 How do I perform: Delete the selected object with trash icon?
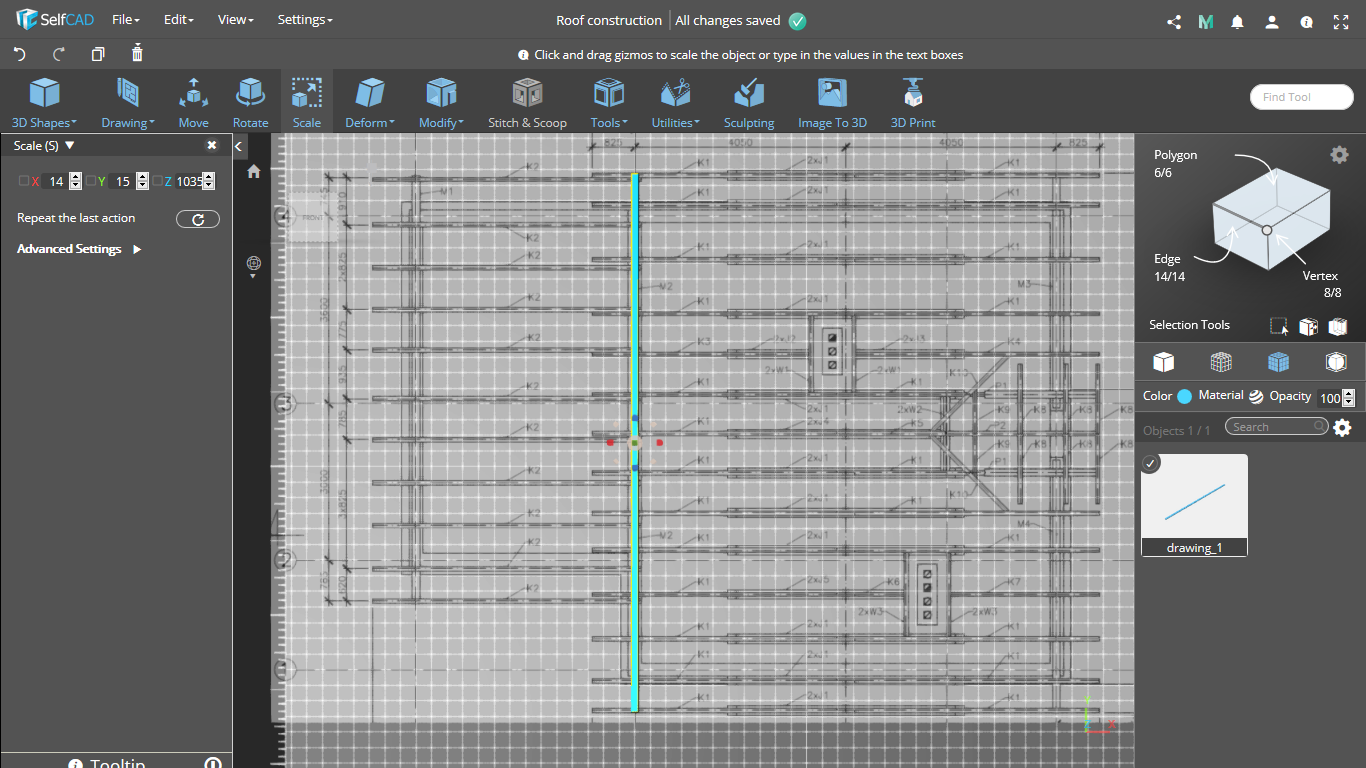137,53
